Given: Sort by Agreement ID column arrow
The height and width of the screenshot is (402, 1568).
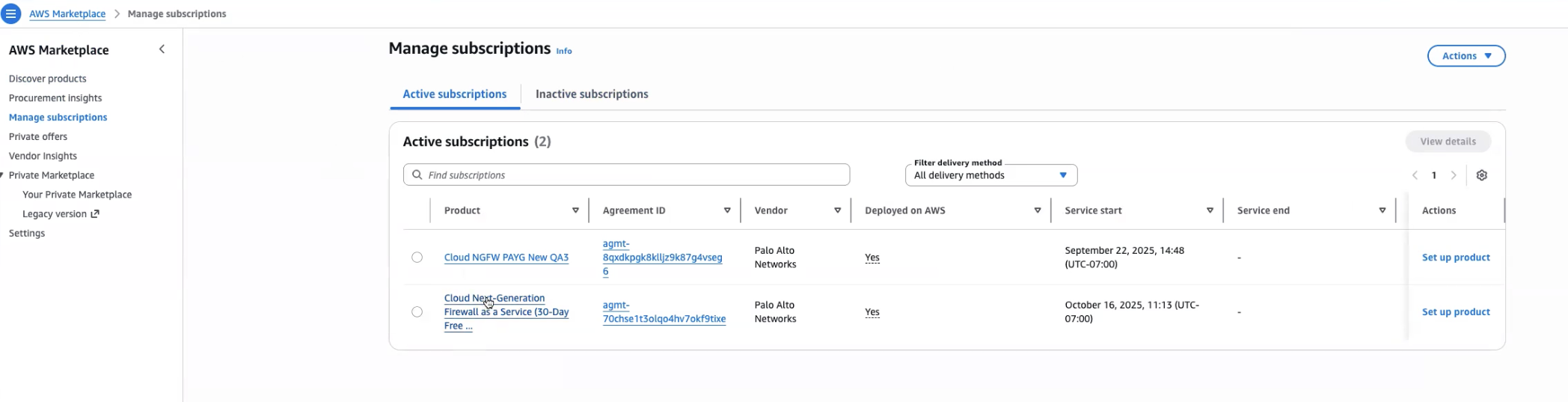Looking at the screenshot, I should tap(726, 210).
